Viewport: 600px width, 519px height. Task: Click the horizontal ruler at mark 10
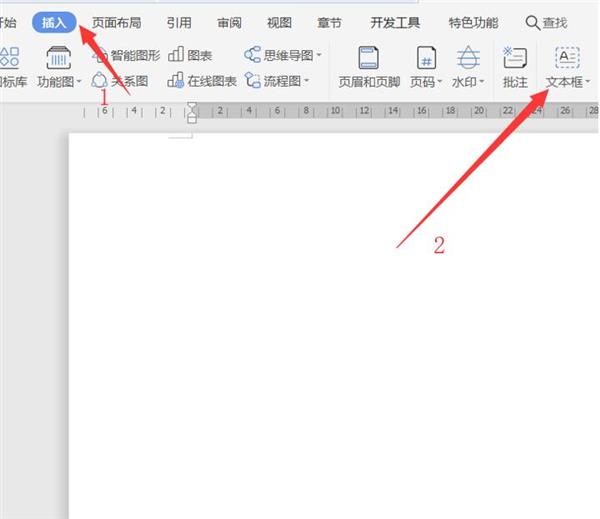pyautogui.click(x=336, y=111)
